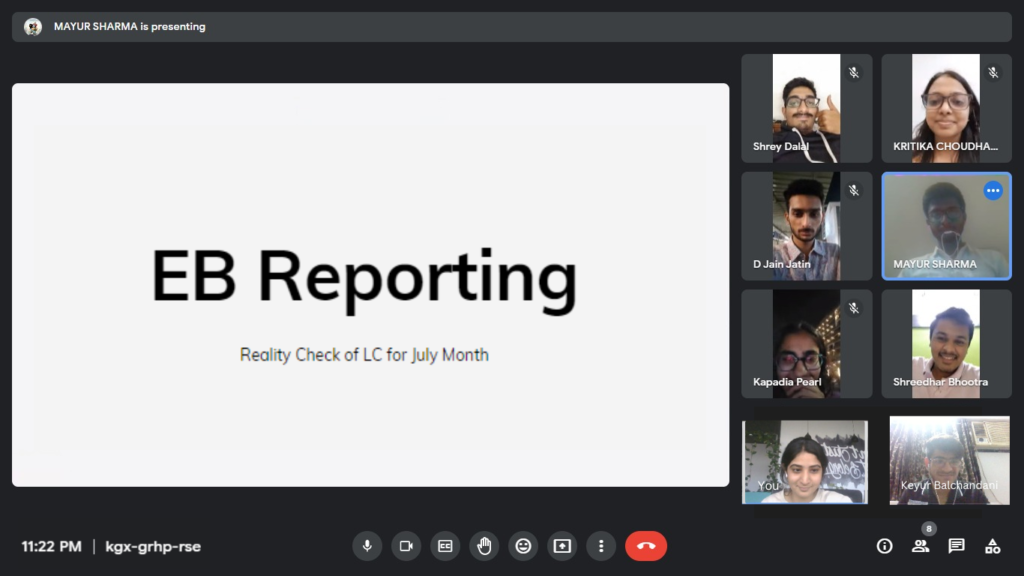Click Kapadia Pearl's video tile
The height and width of the screenshot is (576, 1024).
(806, 344)
